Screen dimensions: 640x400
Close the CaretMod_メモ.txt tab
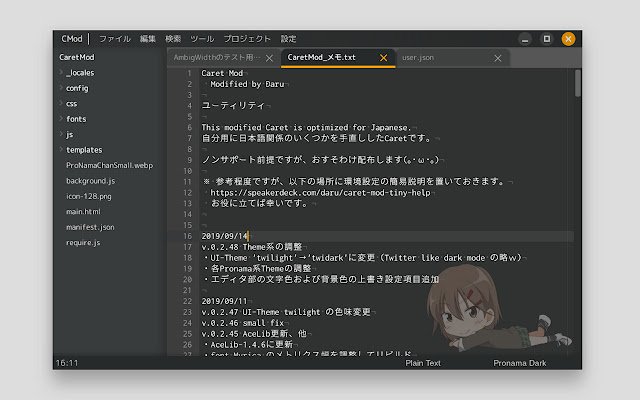tap(384, 58)
